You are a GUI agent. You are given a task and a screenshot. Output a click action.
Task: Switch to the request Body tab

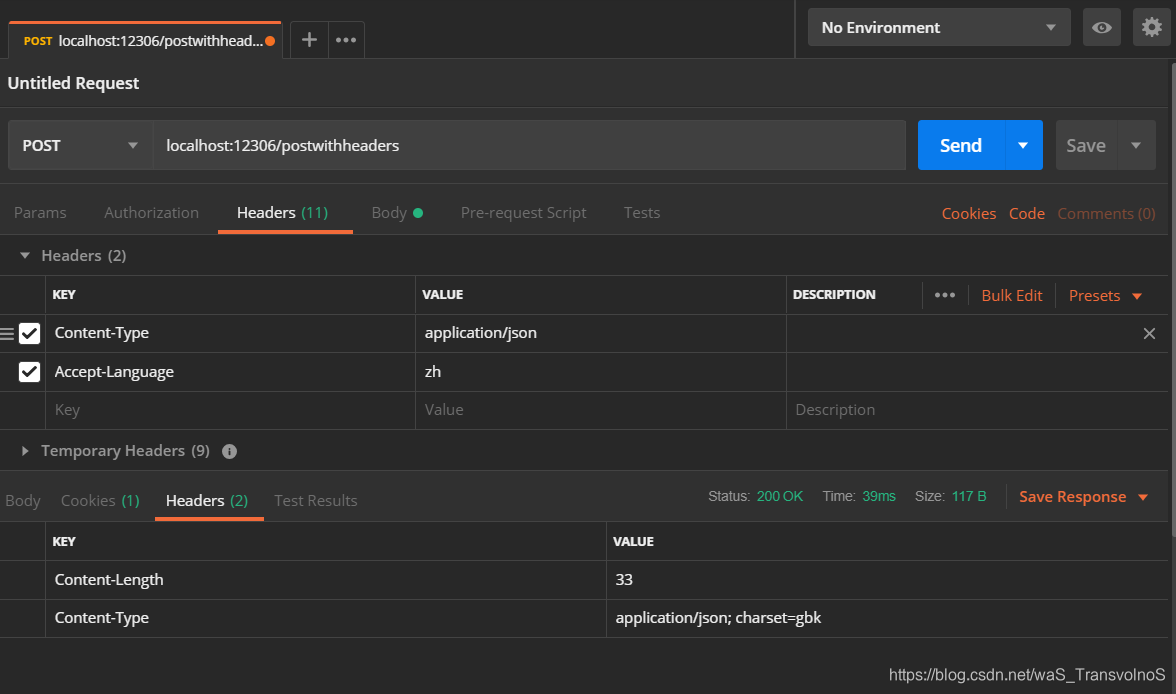(397, 213)
